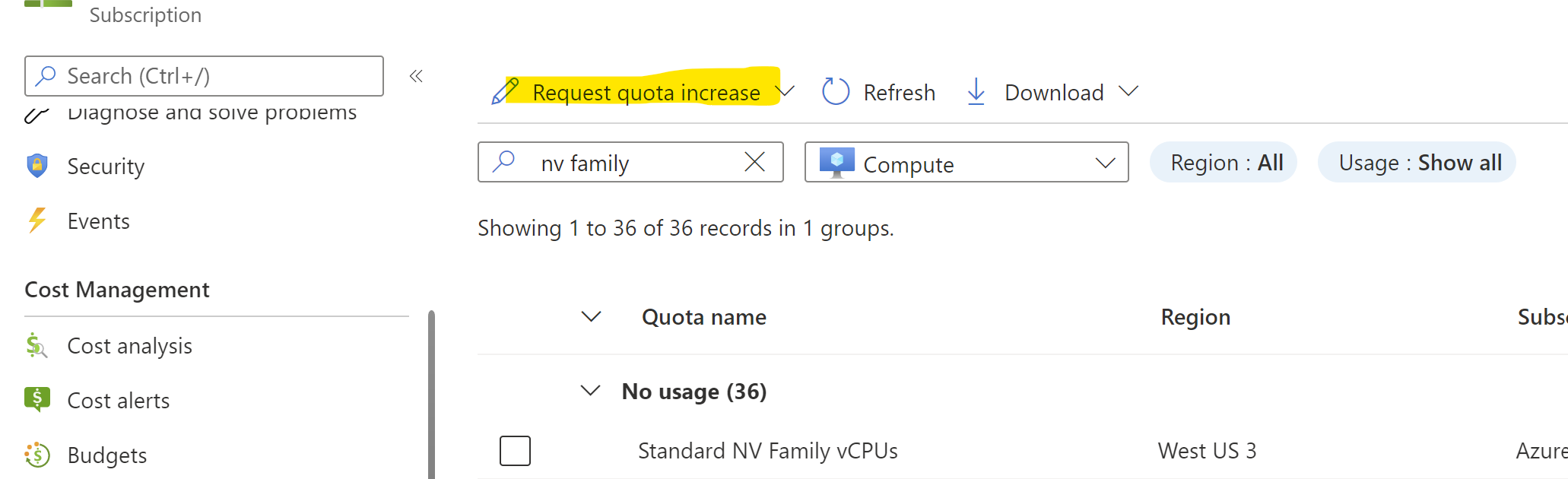1568x479 pixels.
Task: Click the sidebar Search (Ctrl+/) field
Action: pos(204,76)
